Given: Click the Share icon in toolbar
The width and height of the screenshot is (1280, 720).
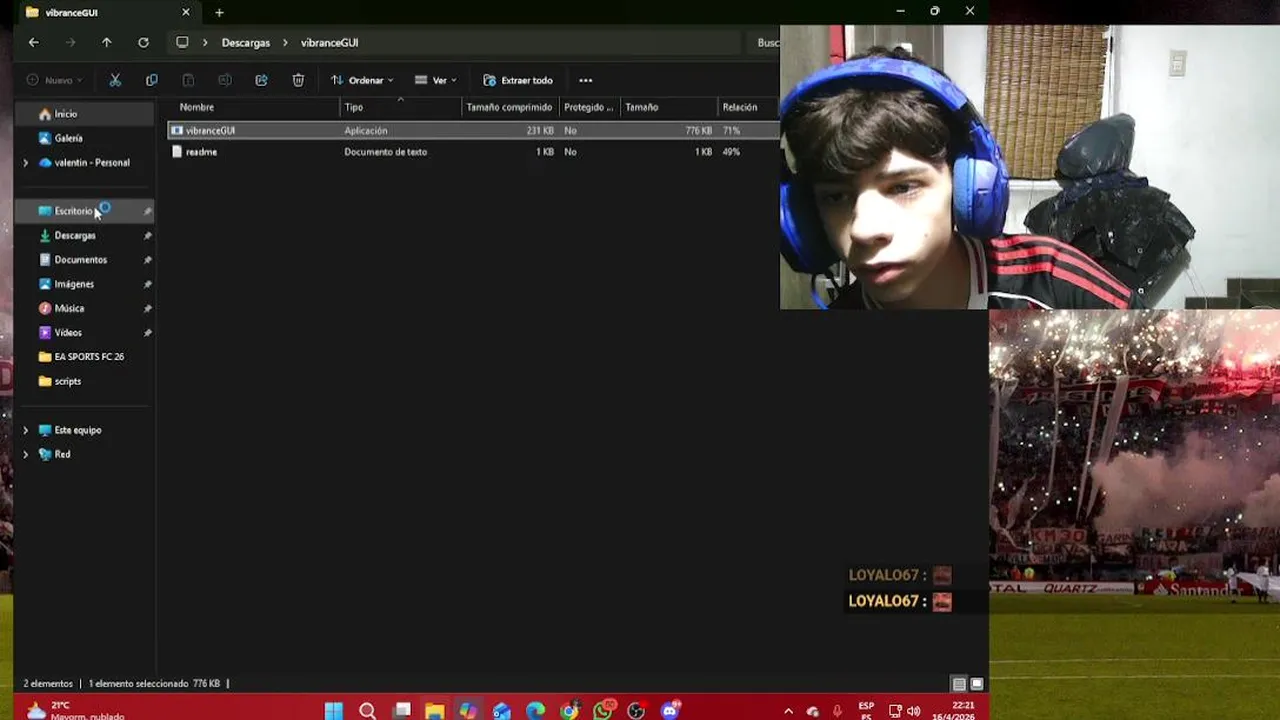Looking at the screenshot, I should (261, 80).
